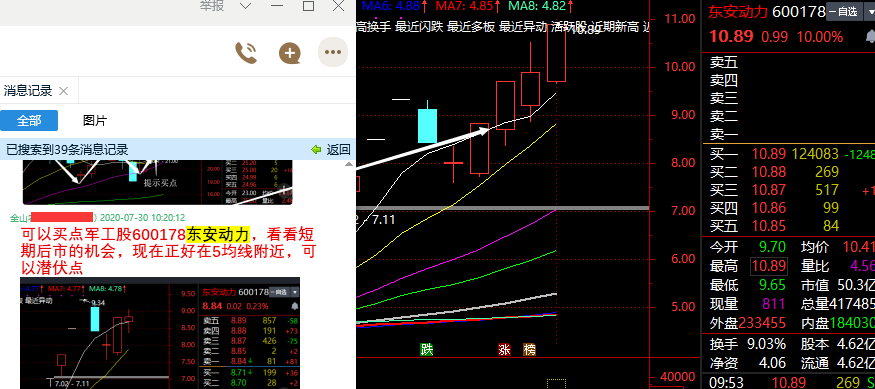875x389 pixels.
Task: Switch to the 图片 tab
Action: point(95,121)
